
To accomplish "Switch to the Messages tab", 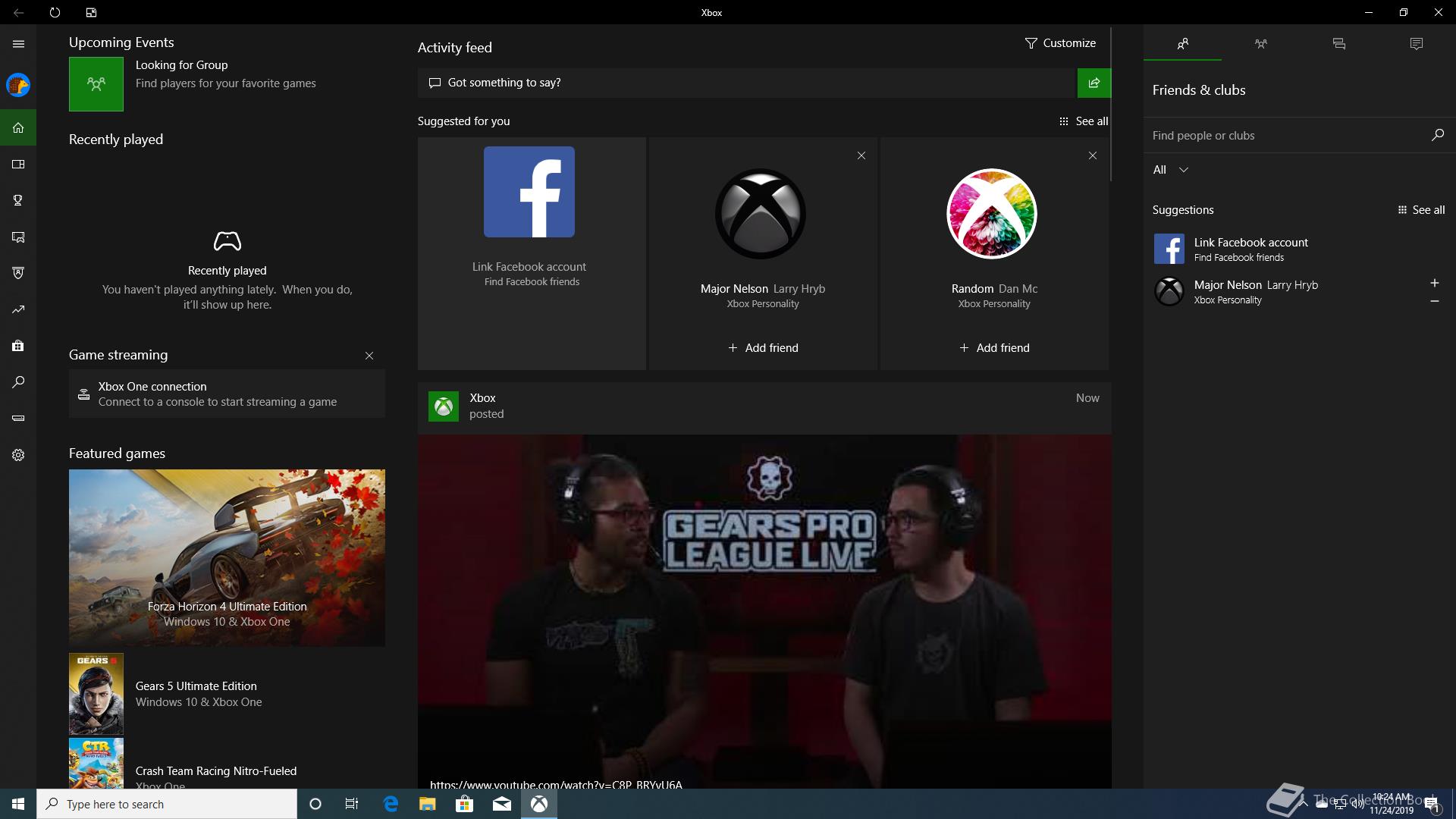I will pyautogui.click(x=1338, y=44).
